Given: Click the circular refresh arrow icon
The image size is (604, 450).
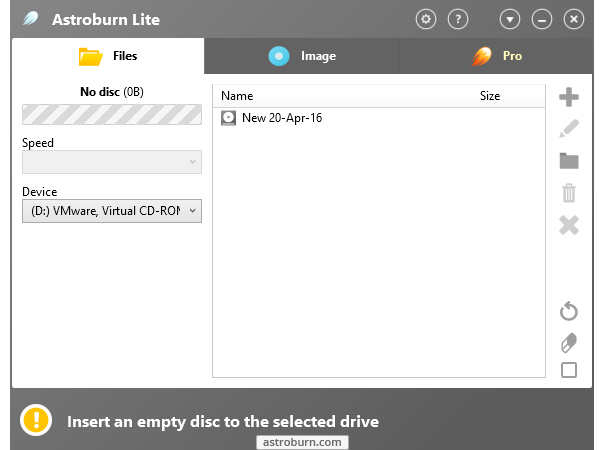Looking at the screenshot, I should pyautogui.click(x=569, y=311).
